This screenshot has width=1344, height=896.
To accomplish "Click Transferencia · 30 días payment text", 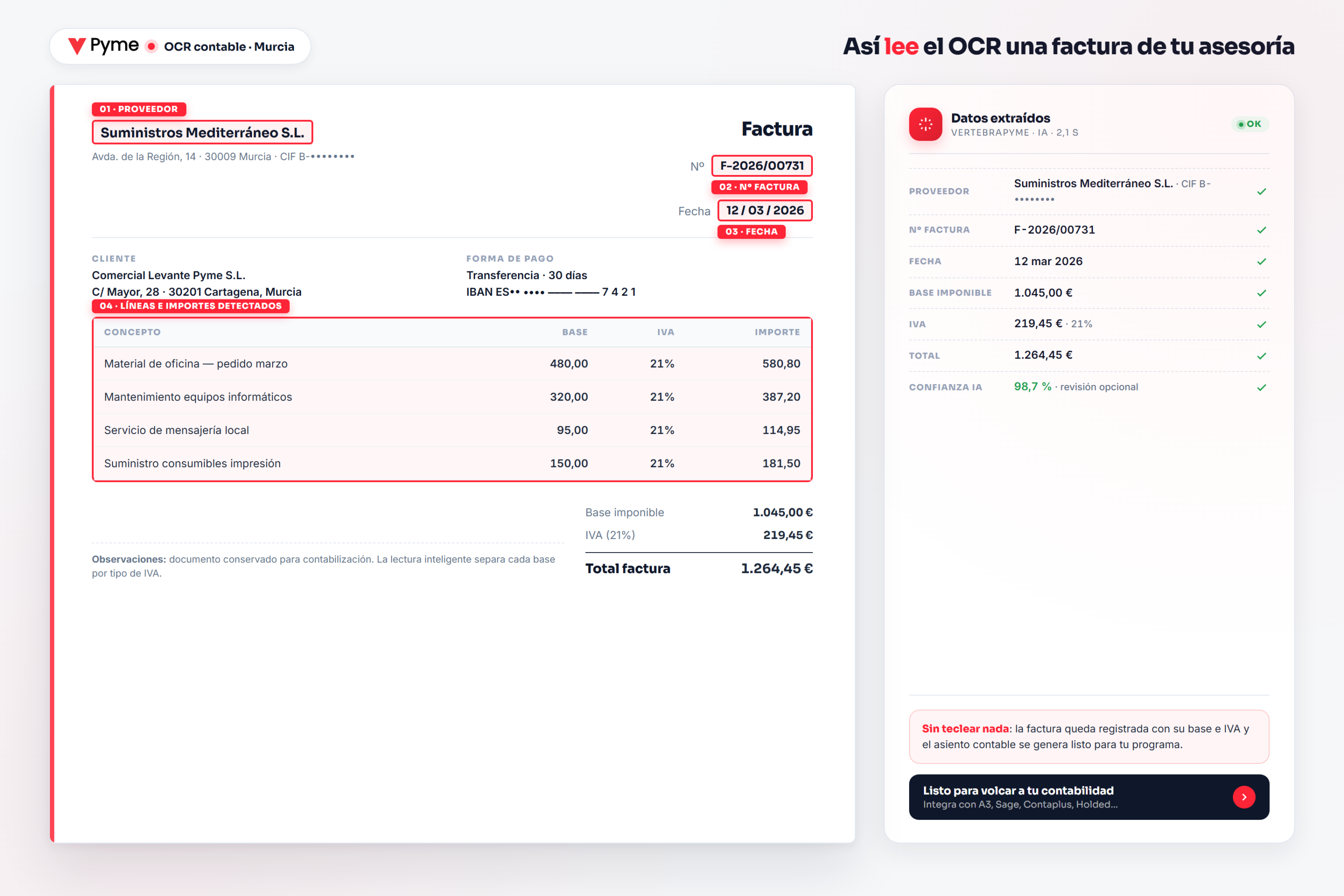I will pos(526,275).
